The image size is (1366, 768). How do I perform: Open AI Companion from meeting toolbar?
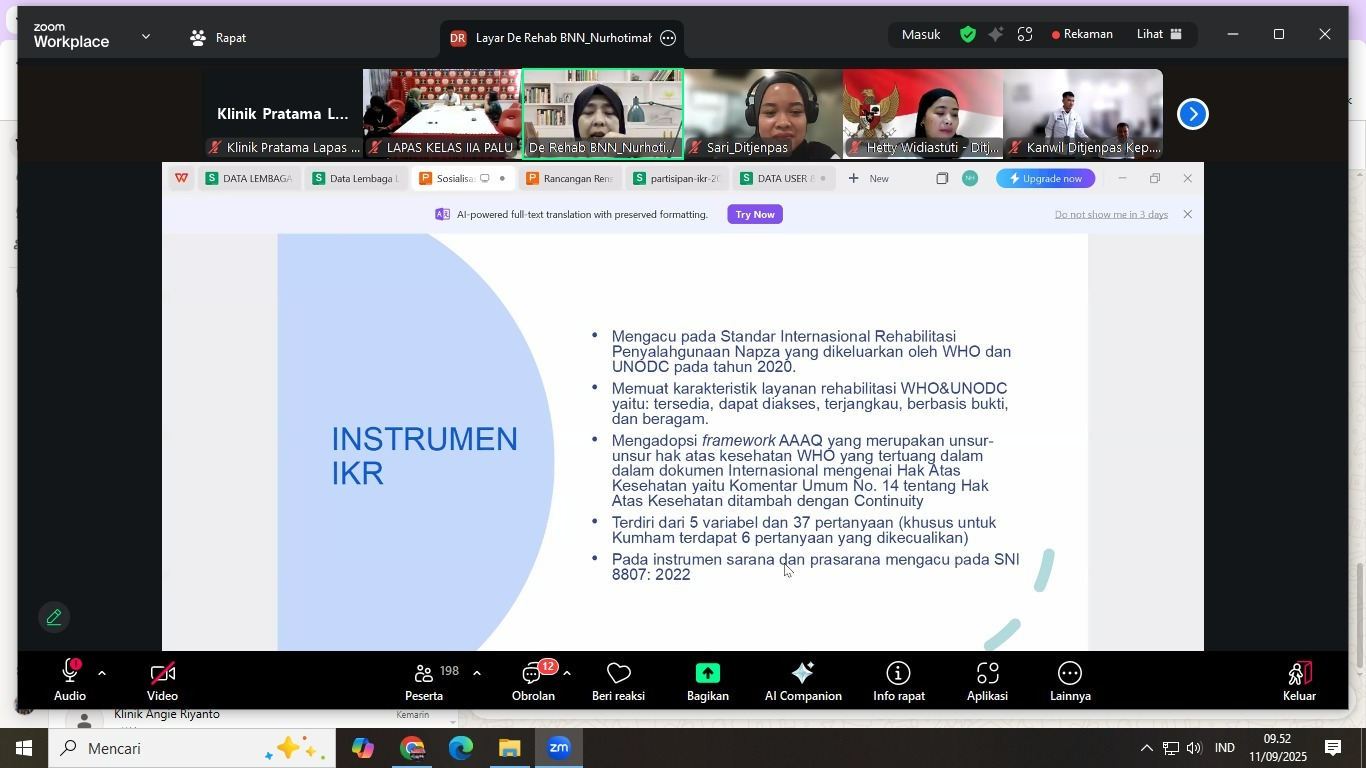point(803,681)
